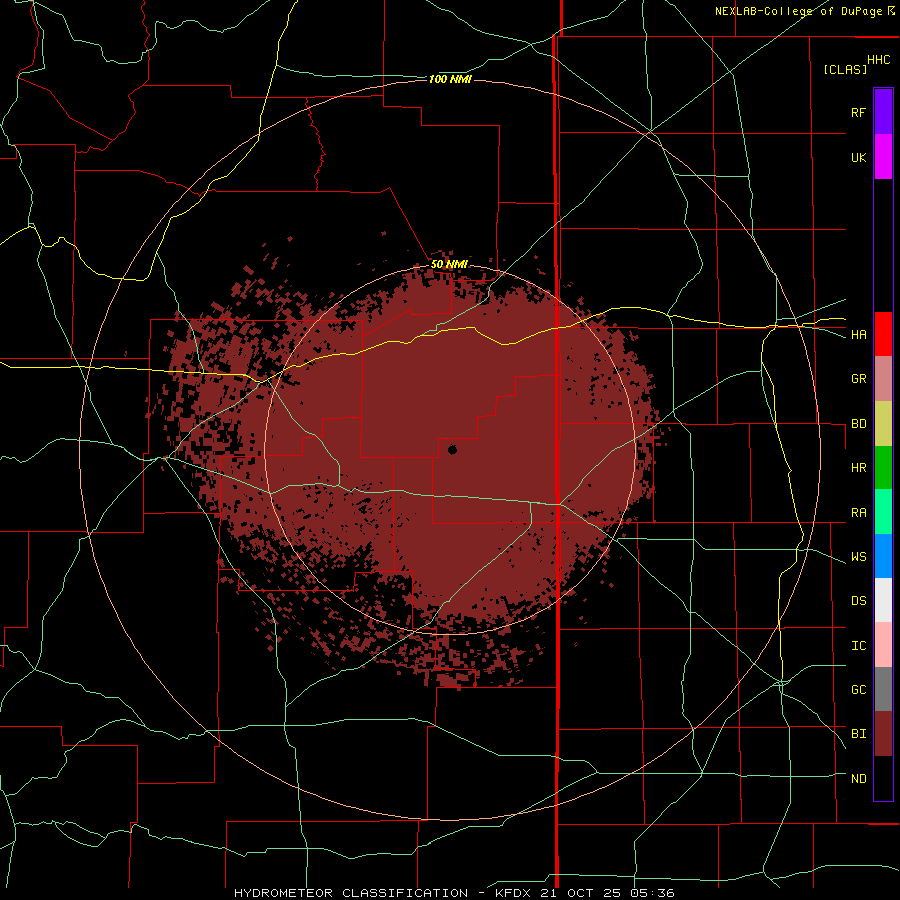The height and width of the screenshot is (900, 900).
Task: Click the ND legend label
Action: tap(858, 779)
